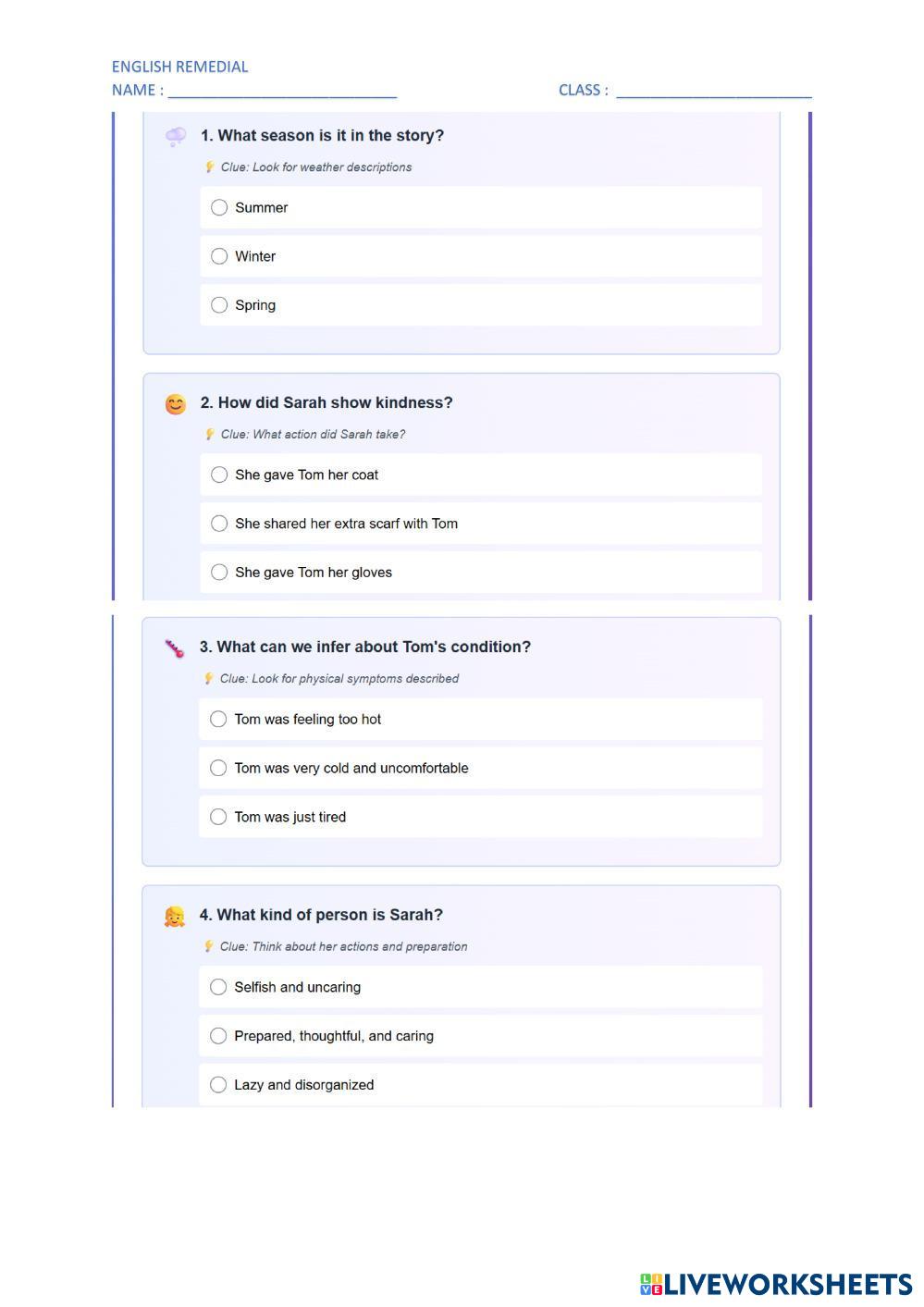Click the lightbulb icon for the physical symptoms clue
Screen dimensions: 924x1307
[209, 679]
